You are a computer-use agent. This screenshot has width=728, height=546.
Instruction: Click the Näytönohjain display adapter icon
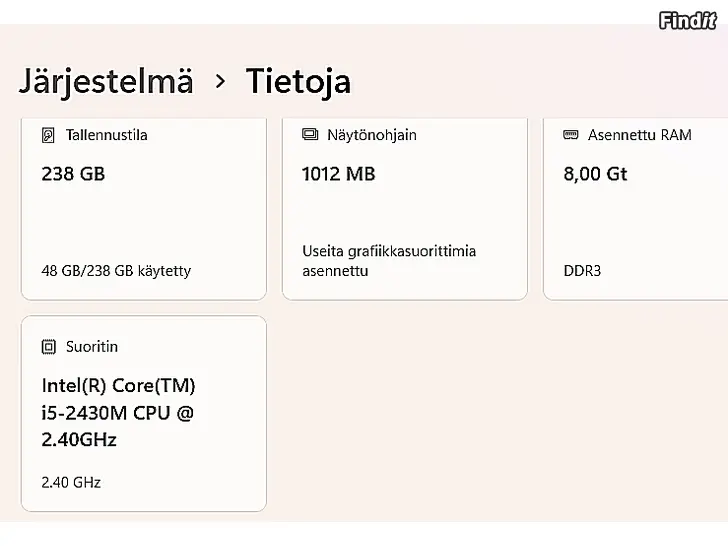[x=310, y=135]
